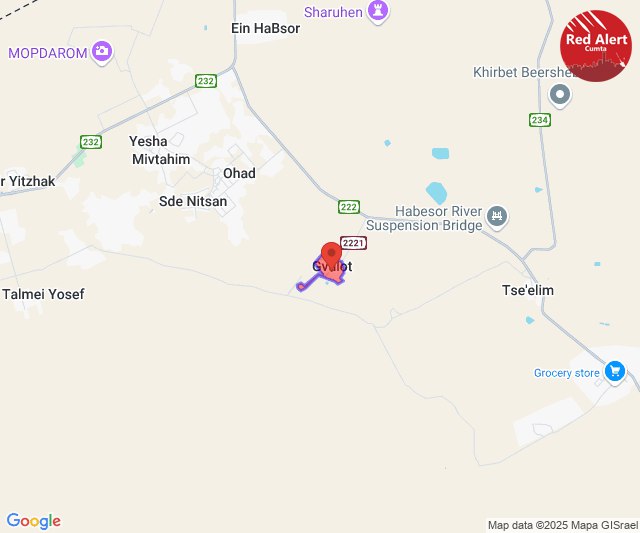
Task: Select the Talmei Yosef label
Action: tap(43, 294)
